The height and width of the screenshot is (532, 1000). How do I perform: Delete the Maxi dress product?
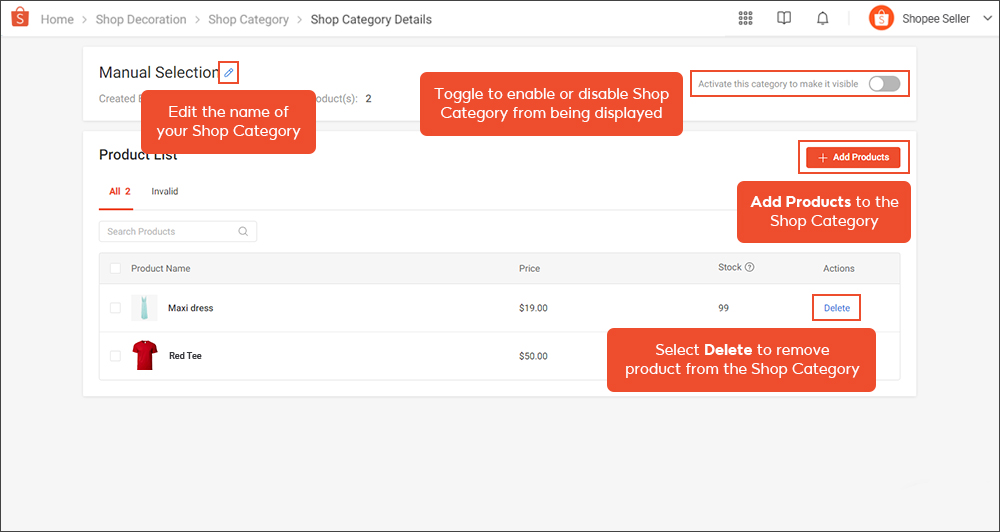pos(837,308)
